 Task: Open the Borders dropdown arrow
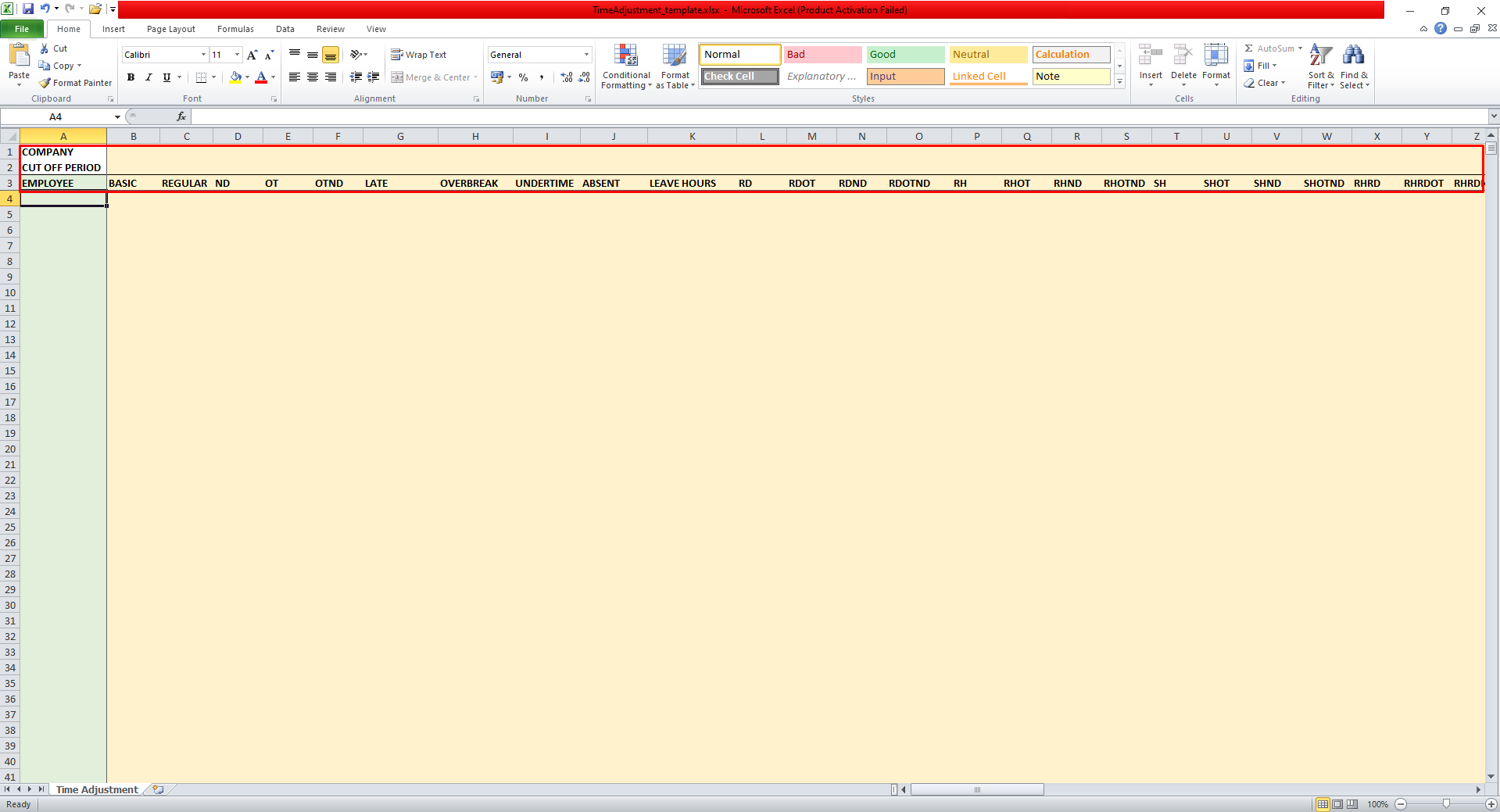pos(213,77)
